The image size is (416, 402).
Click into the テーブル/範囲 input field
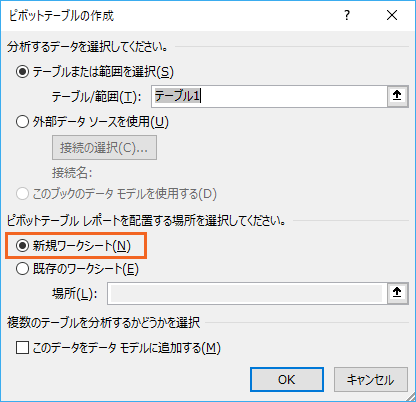click(269, 96)
